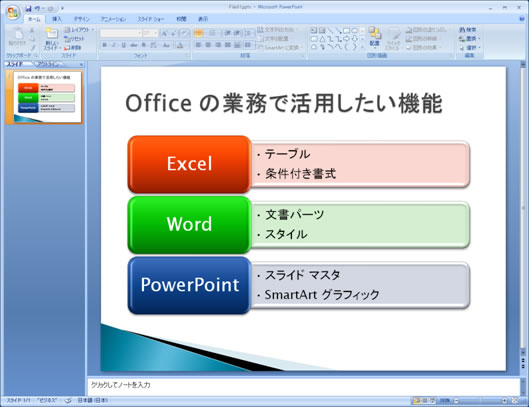Toggle strikethrough formatting

pos(134,45)
